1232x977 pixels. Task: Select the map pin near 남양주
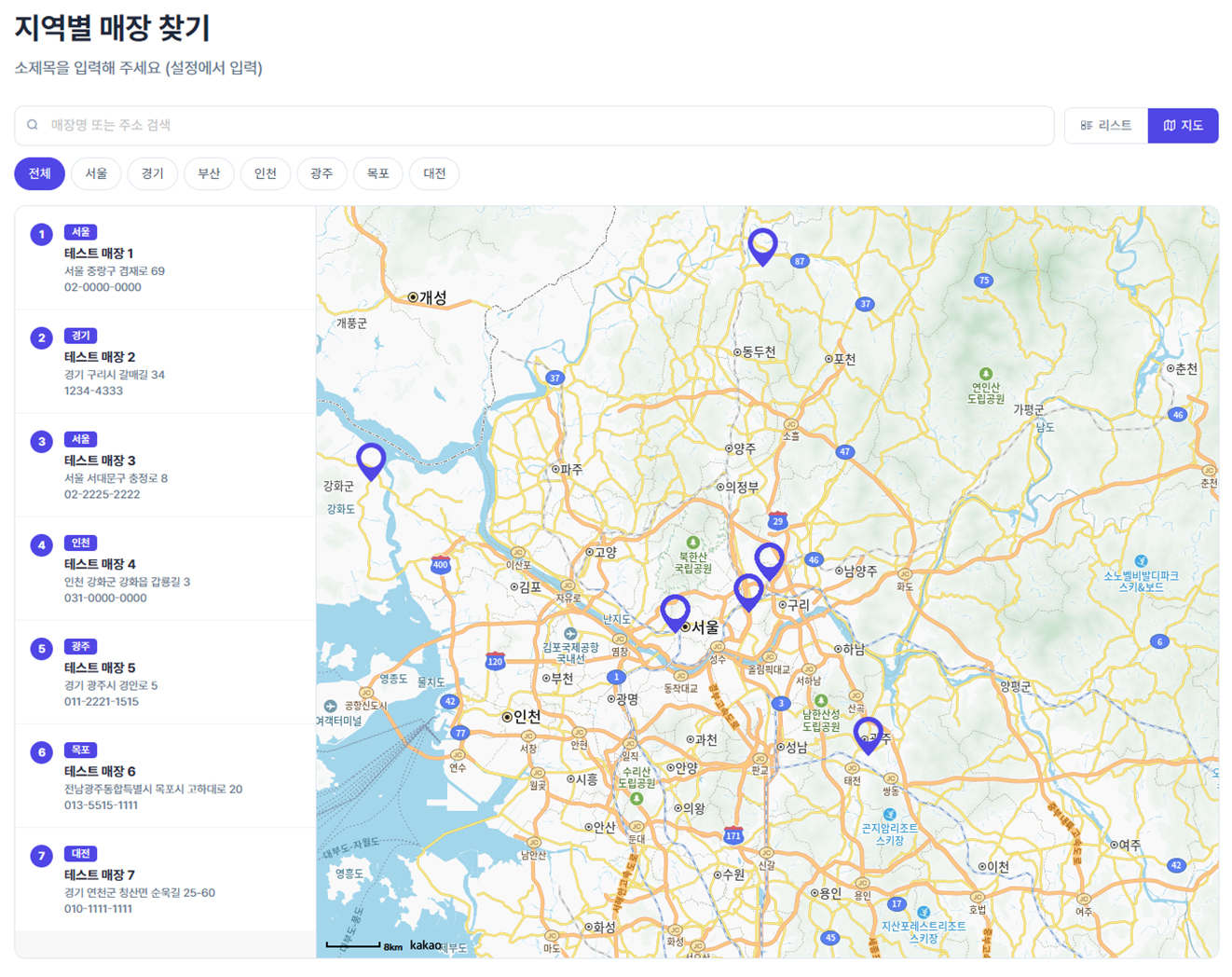(x=769, y=562)
